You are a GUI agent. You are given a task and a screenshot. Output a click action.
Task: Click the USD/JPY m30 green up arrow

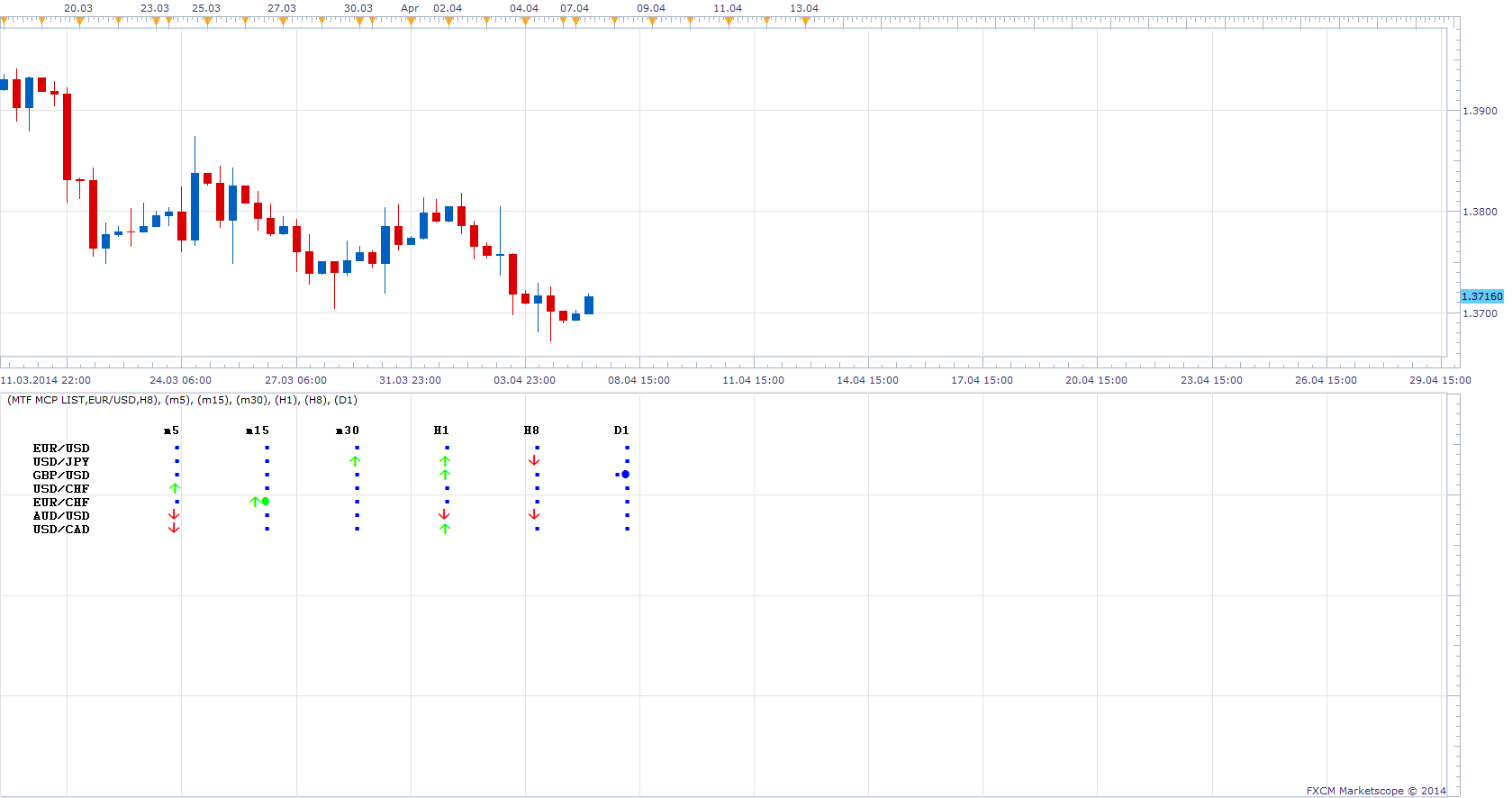point(355,461)
